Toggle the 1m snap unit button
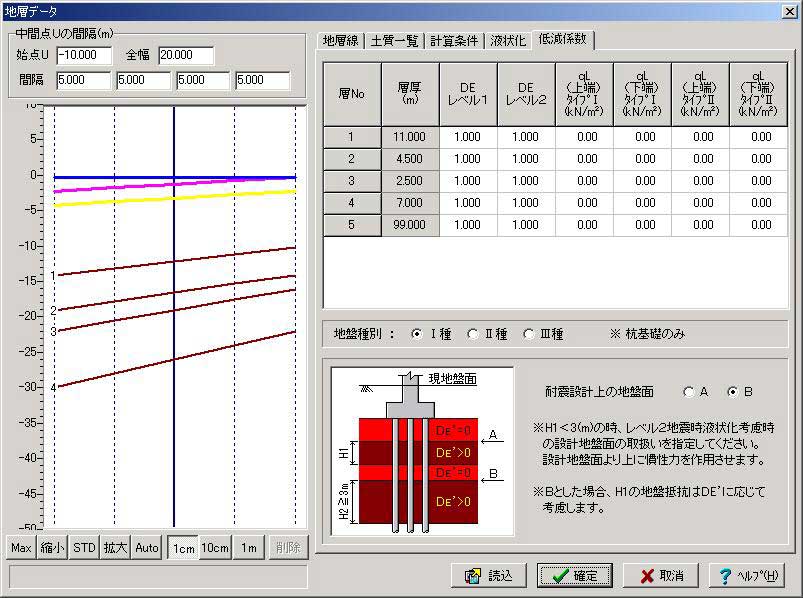803x598 pixels. [x=249, y=548]
